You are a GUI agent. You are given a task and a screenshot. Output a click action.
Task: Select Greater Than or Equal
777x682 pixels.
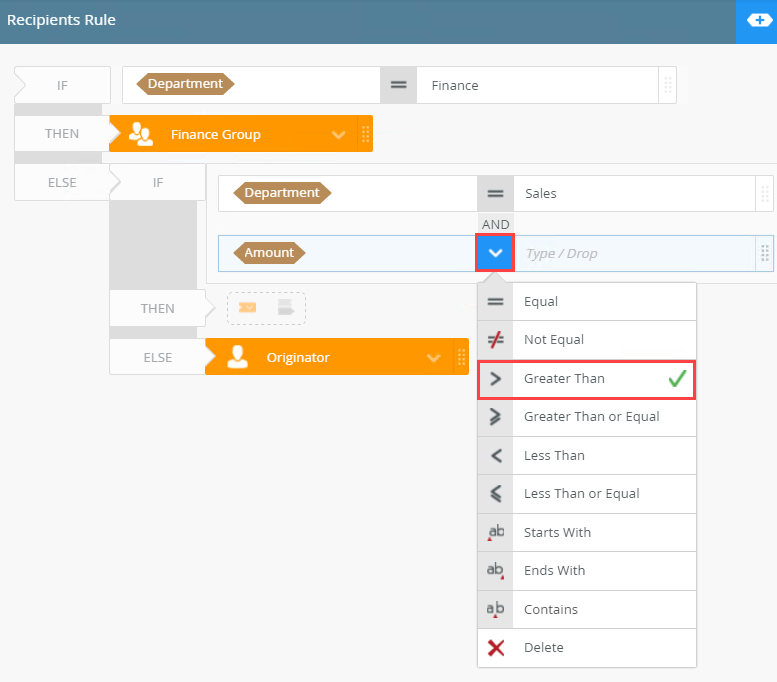click(587, 417)
